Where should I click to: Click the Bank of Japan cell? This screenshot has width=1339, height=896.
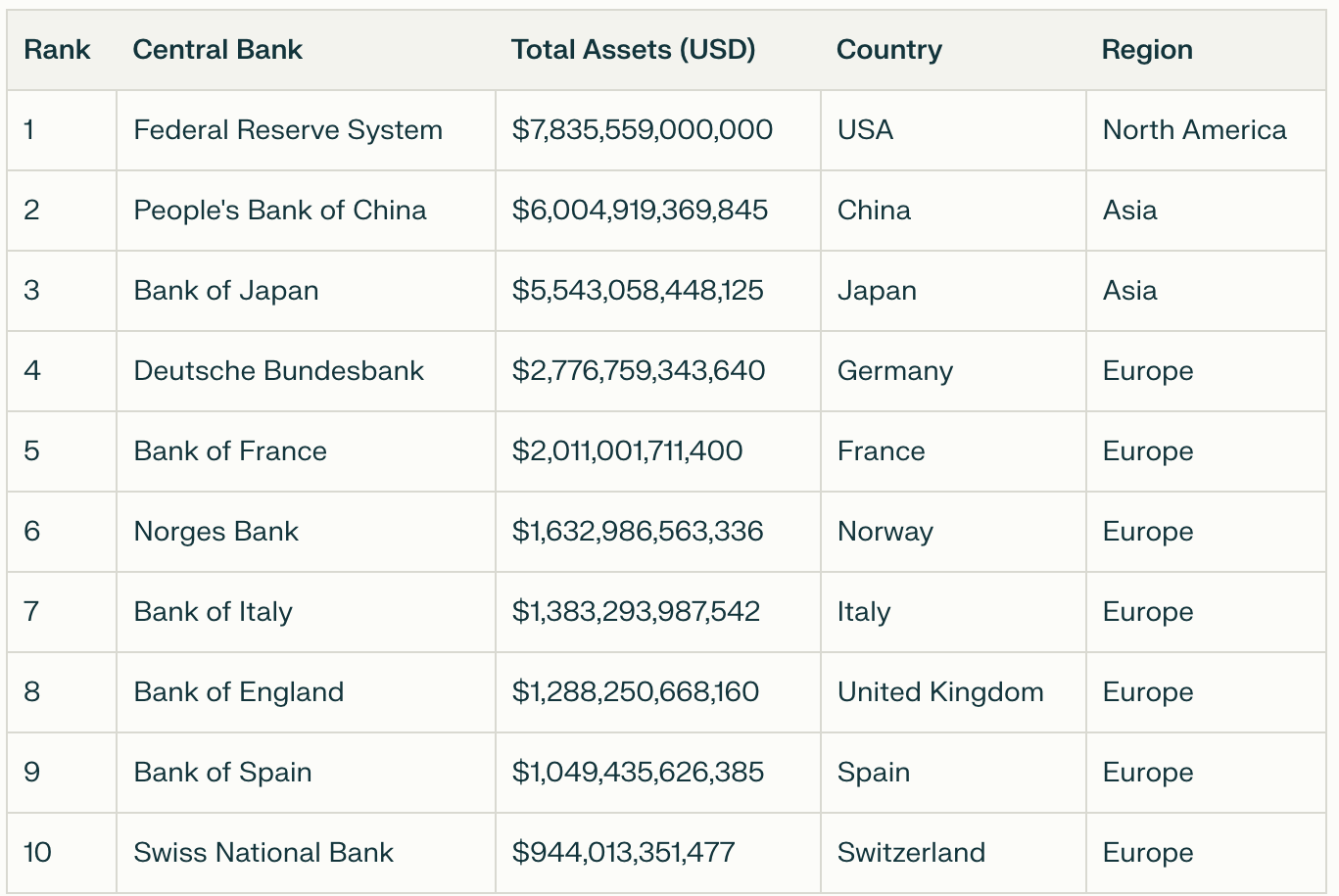point(226,291)
